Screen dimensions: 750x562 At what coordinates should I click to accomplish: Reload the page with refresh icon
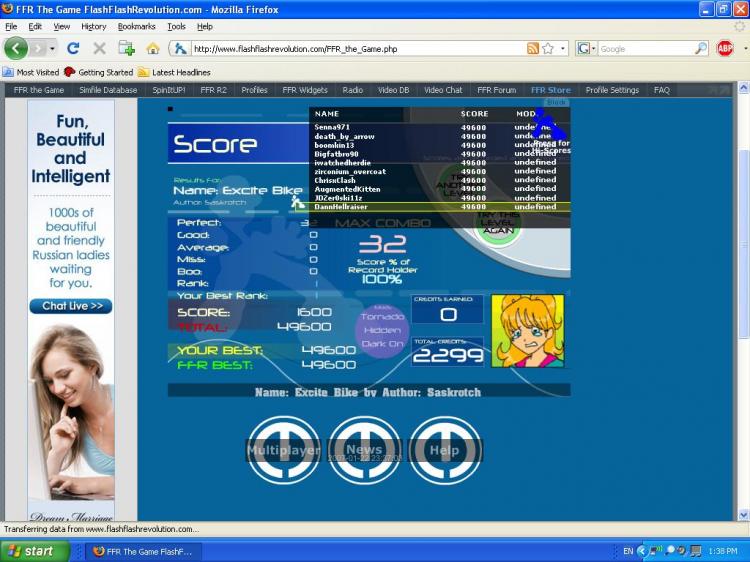click(73, 48)
